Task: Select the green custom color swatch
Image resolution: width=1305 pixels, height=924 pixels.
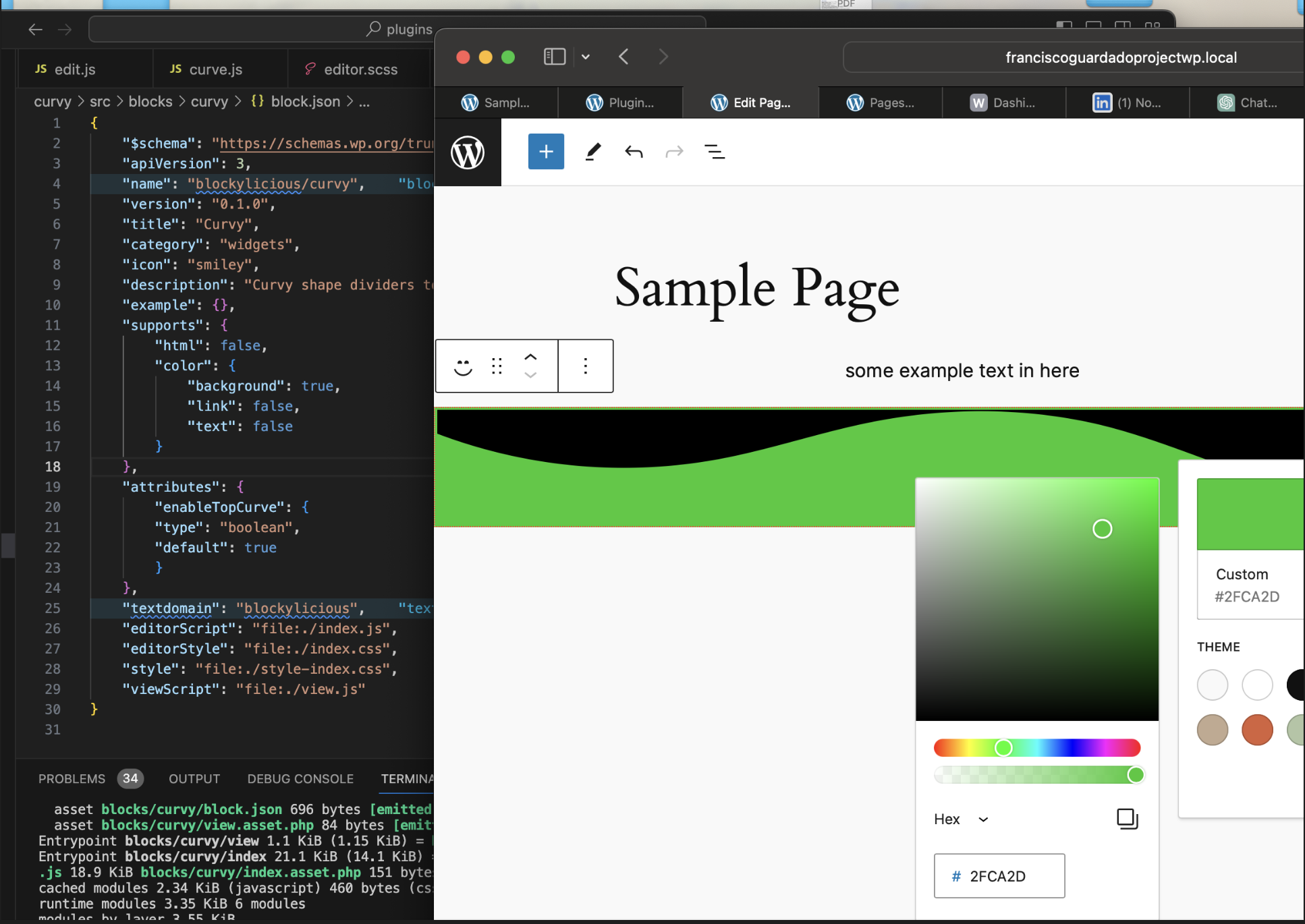Action: point(1249,512)
